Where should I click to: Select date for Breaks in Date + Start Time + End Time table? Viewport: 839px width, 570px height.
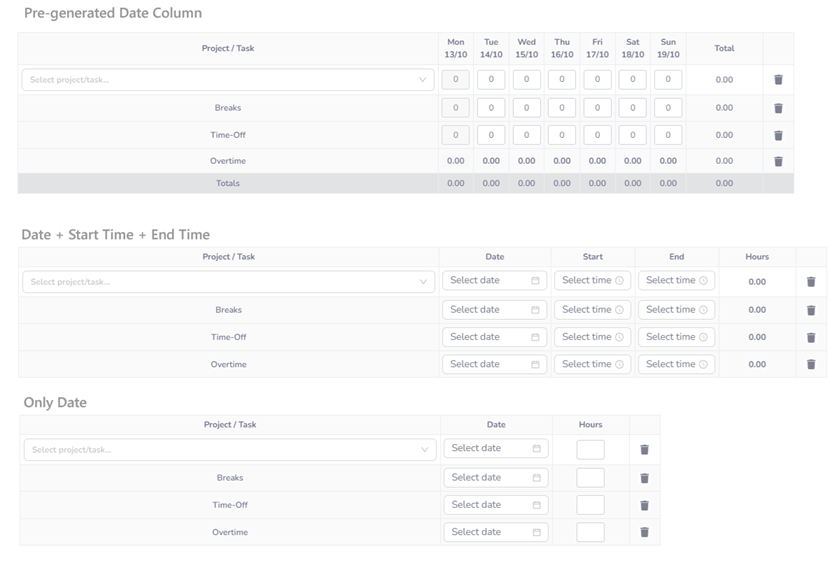click(494, 310)
